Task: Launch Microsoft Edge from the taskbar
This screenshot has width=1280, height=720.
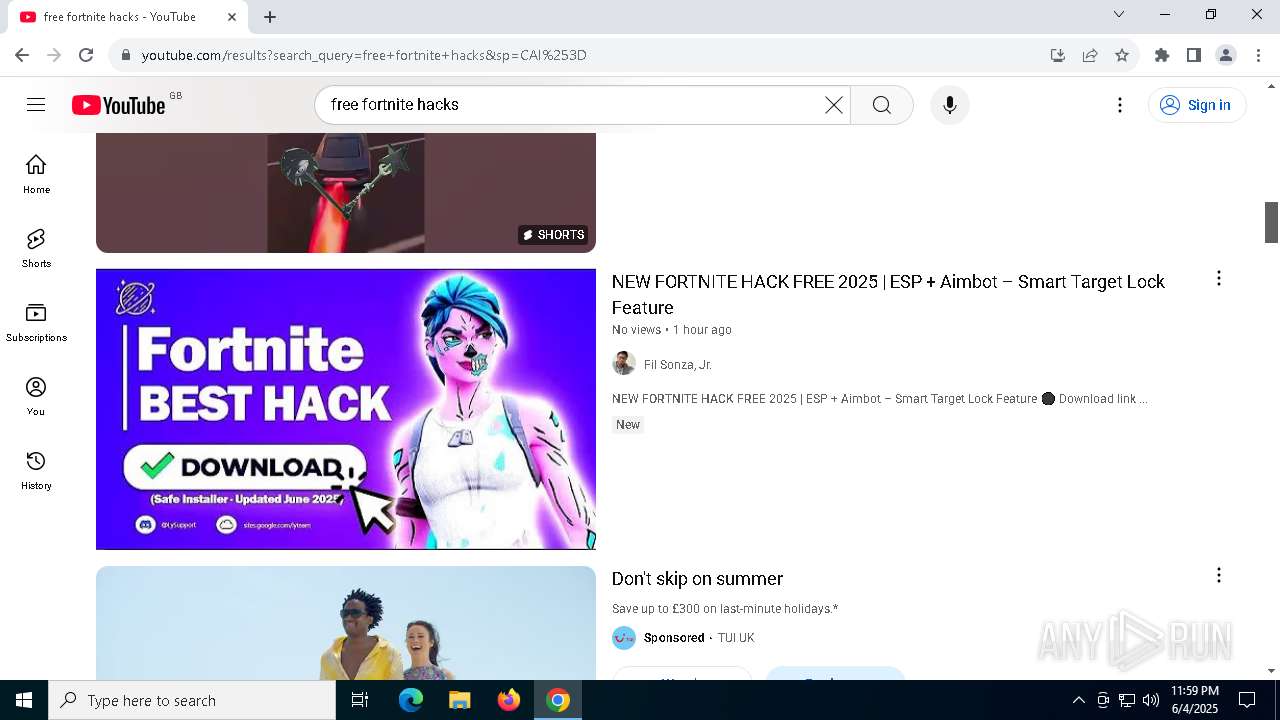Action: point(411,700)
